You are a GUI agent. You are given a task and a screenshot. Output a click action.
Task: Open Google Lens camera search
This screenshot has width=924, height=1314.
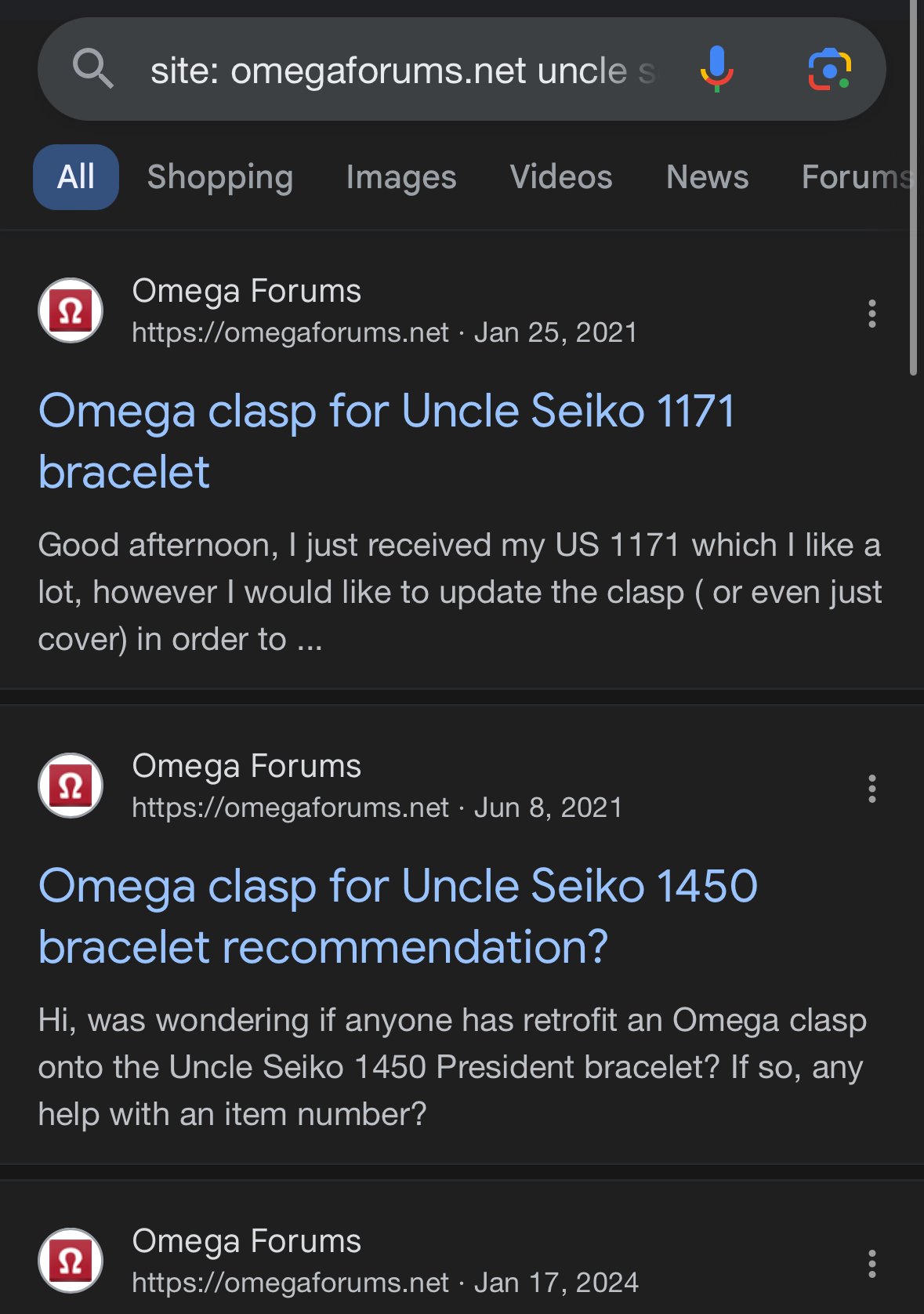coord(829,70)
